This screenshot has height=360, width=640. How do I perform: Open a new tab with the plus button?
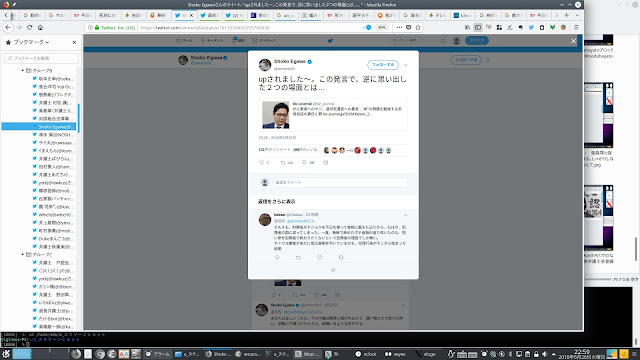567,15
